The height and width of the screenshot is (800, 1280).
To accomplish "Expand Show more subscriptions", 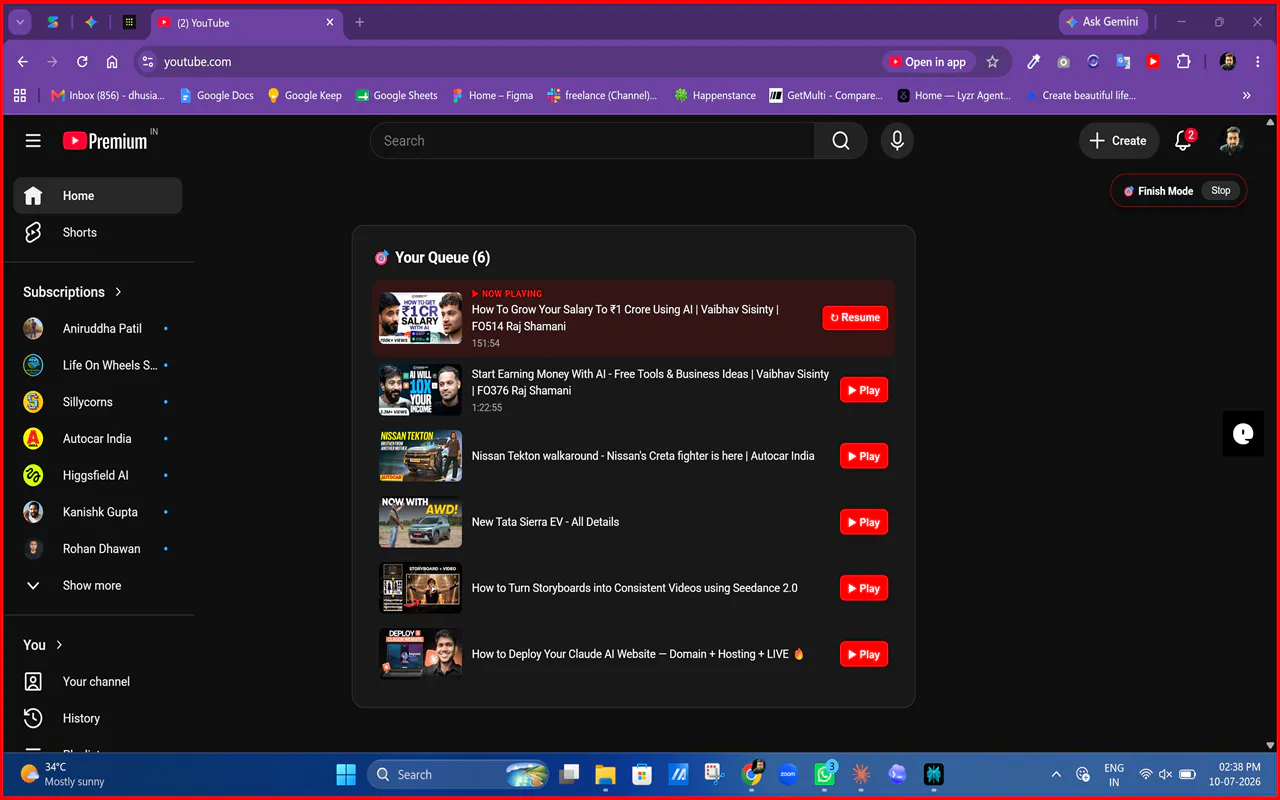I will (x=98, y=585).
